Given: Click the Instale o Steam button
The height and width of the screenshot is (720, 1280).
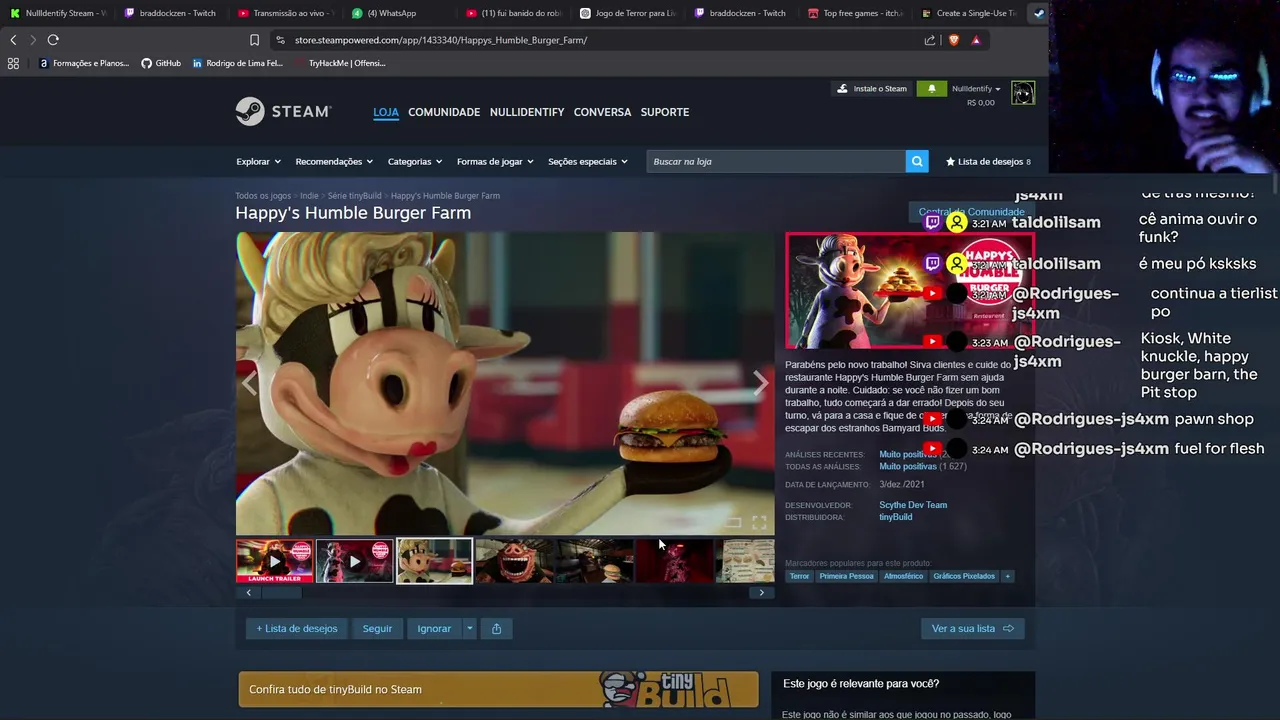Looking at the screenshot, I should point(872,88).
